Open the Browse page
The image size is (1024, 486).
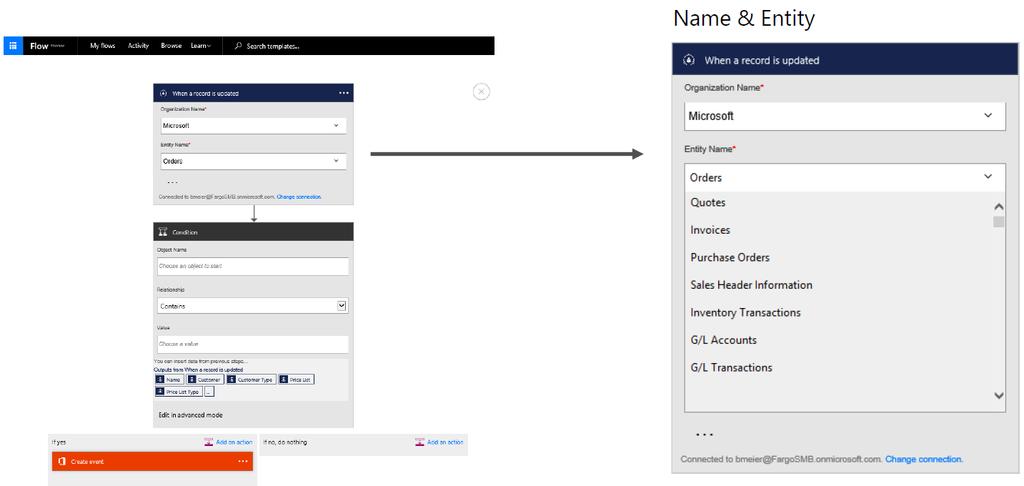point(171,46)
